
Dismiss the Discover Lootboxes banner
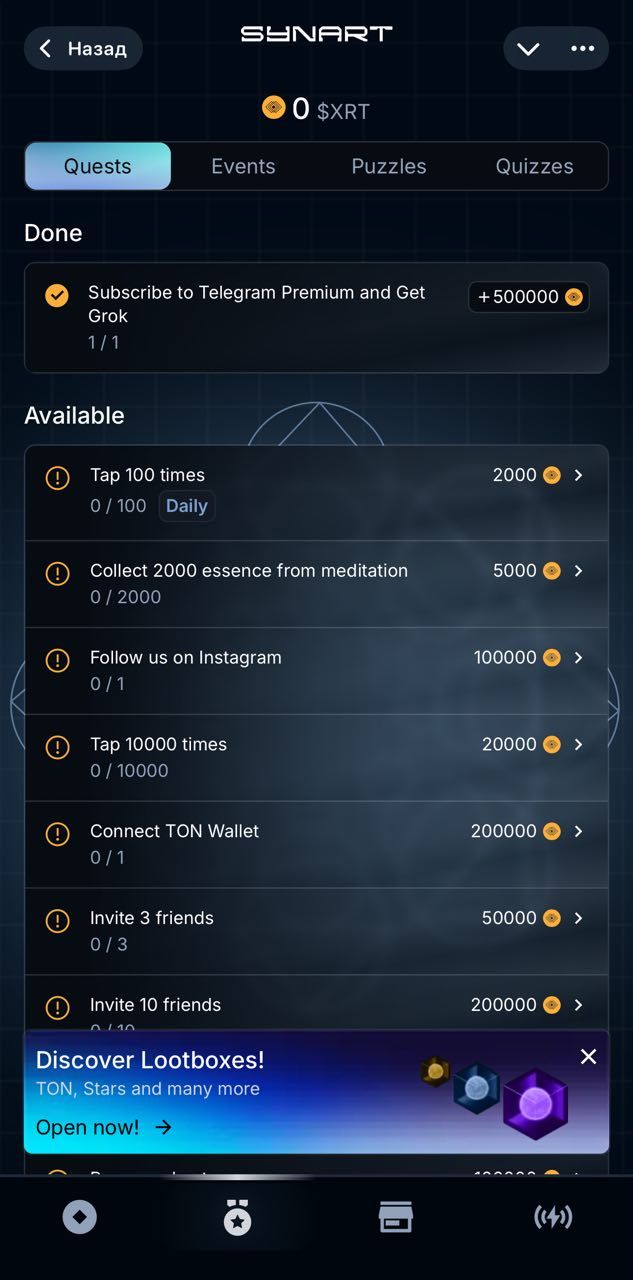point(588,1056)
